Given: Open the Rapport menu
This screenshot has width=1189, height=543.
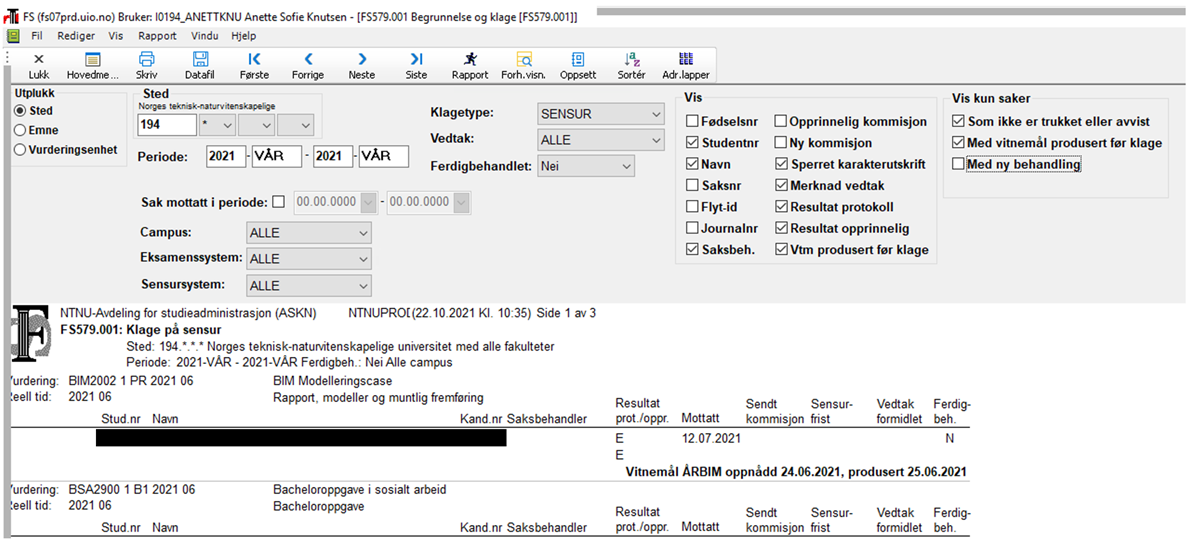Looking at the screenshot, I should [x=158, y=36].
